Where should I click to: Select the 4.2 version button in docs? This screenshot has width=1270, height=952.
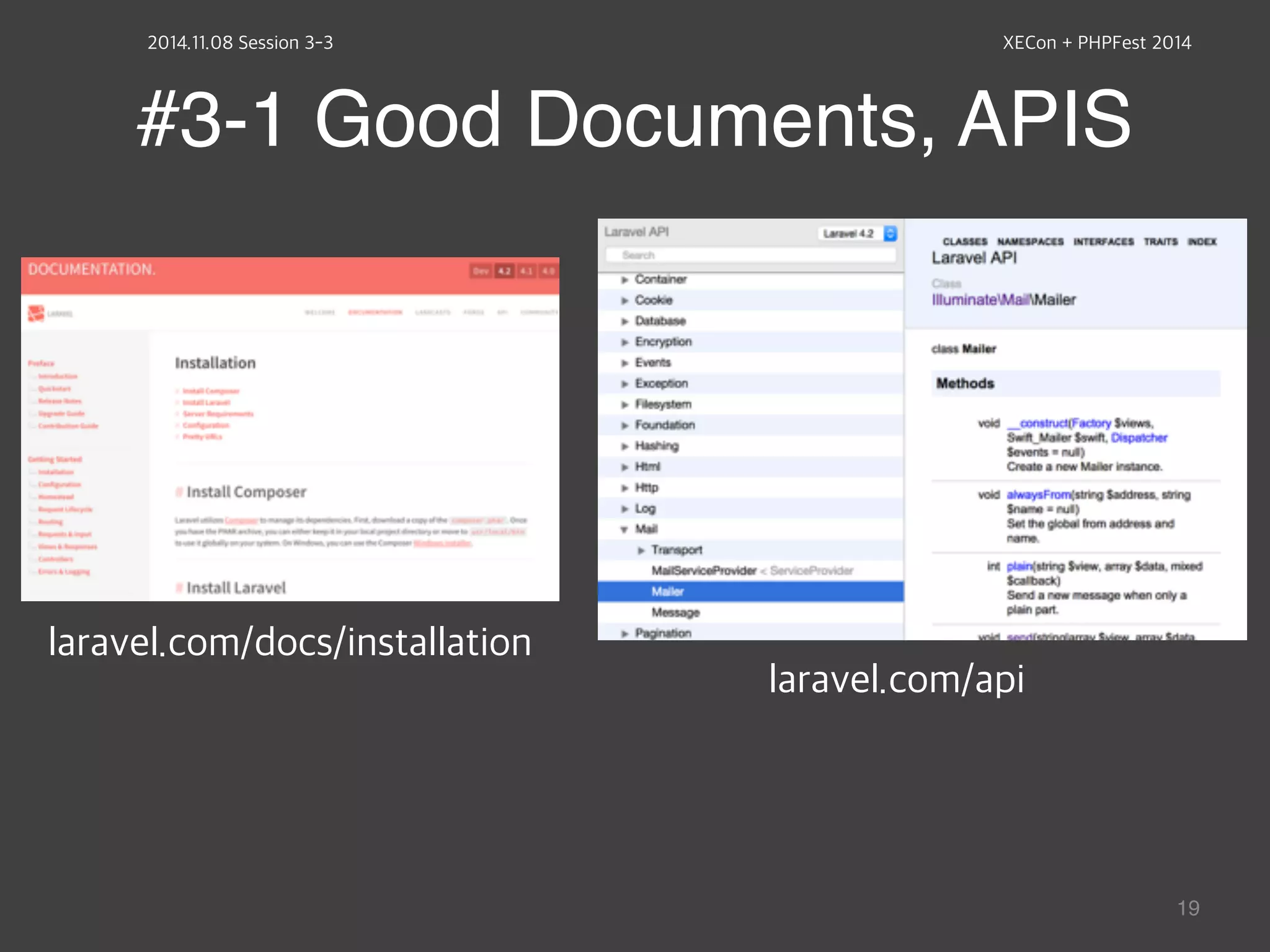tap(504, 271)
